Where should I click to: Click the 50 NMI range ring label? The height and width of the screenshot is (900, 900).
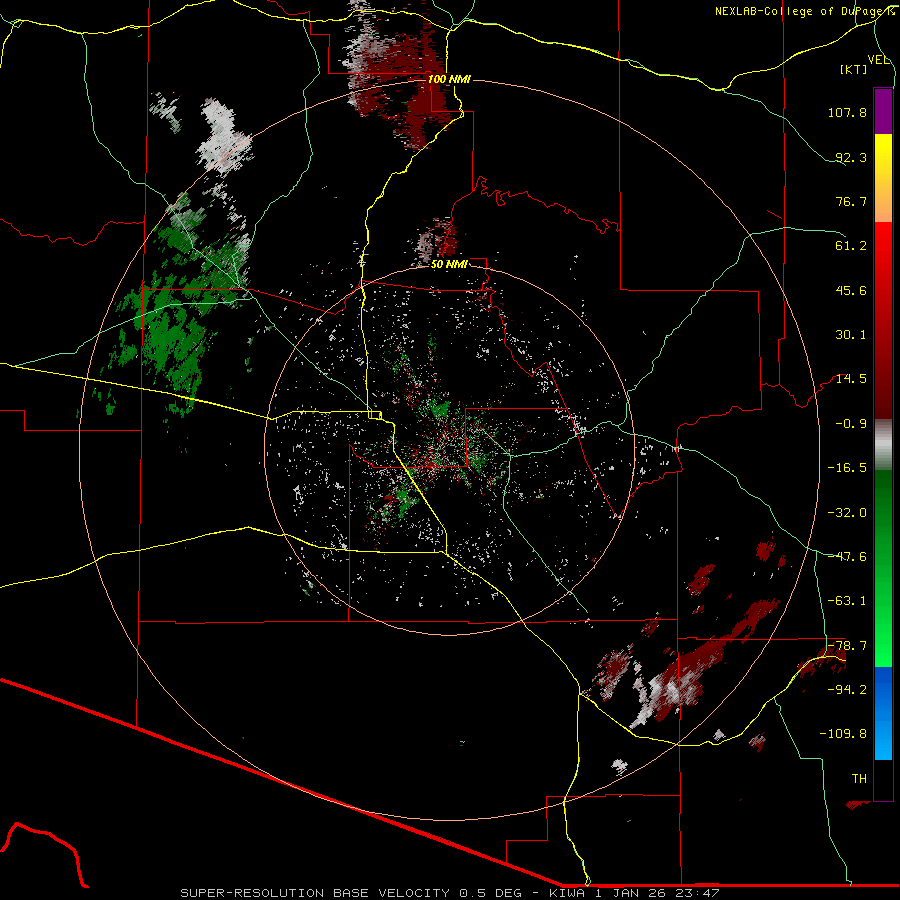(x=449, y=264)
